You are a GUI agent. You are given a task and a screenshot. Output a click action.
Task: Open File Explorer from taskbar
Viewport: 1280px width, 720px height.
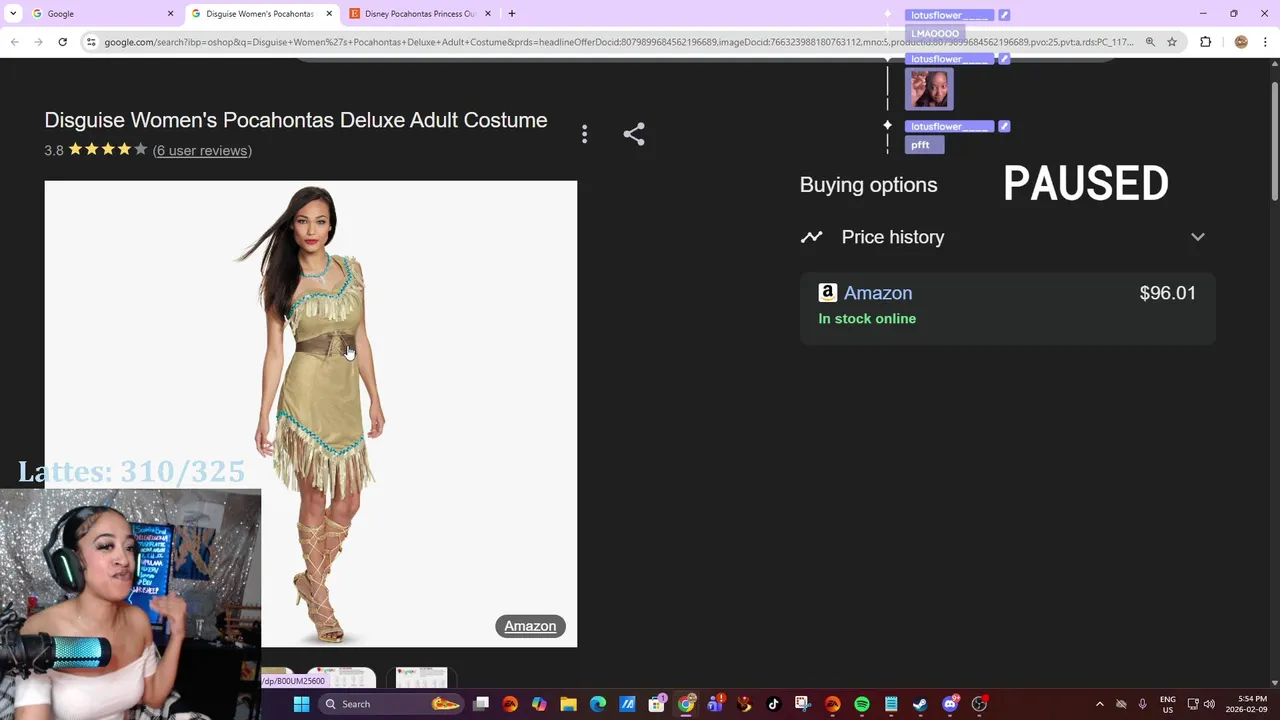click(x=568, y=704)
